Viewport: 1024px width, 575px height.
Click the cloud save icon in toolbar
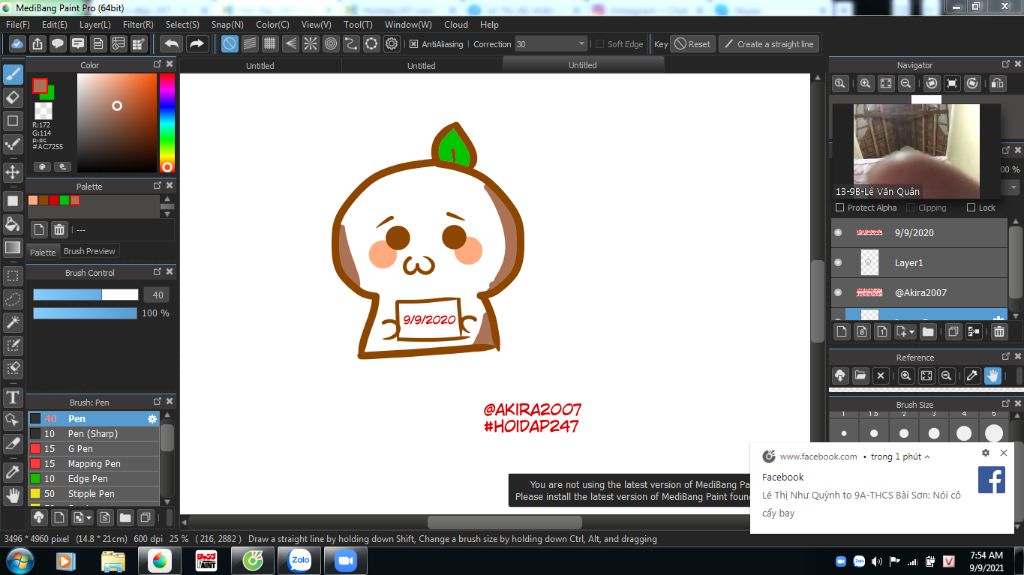17,44
